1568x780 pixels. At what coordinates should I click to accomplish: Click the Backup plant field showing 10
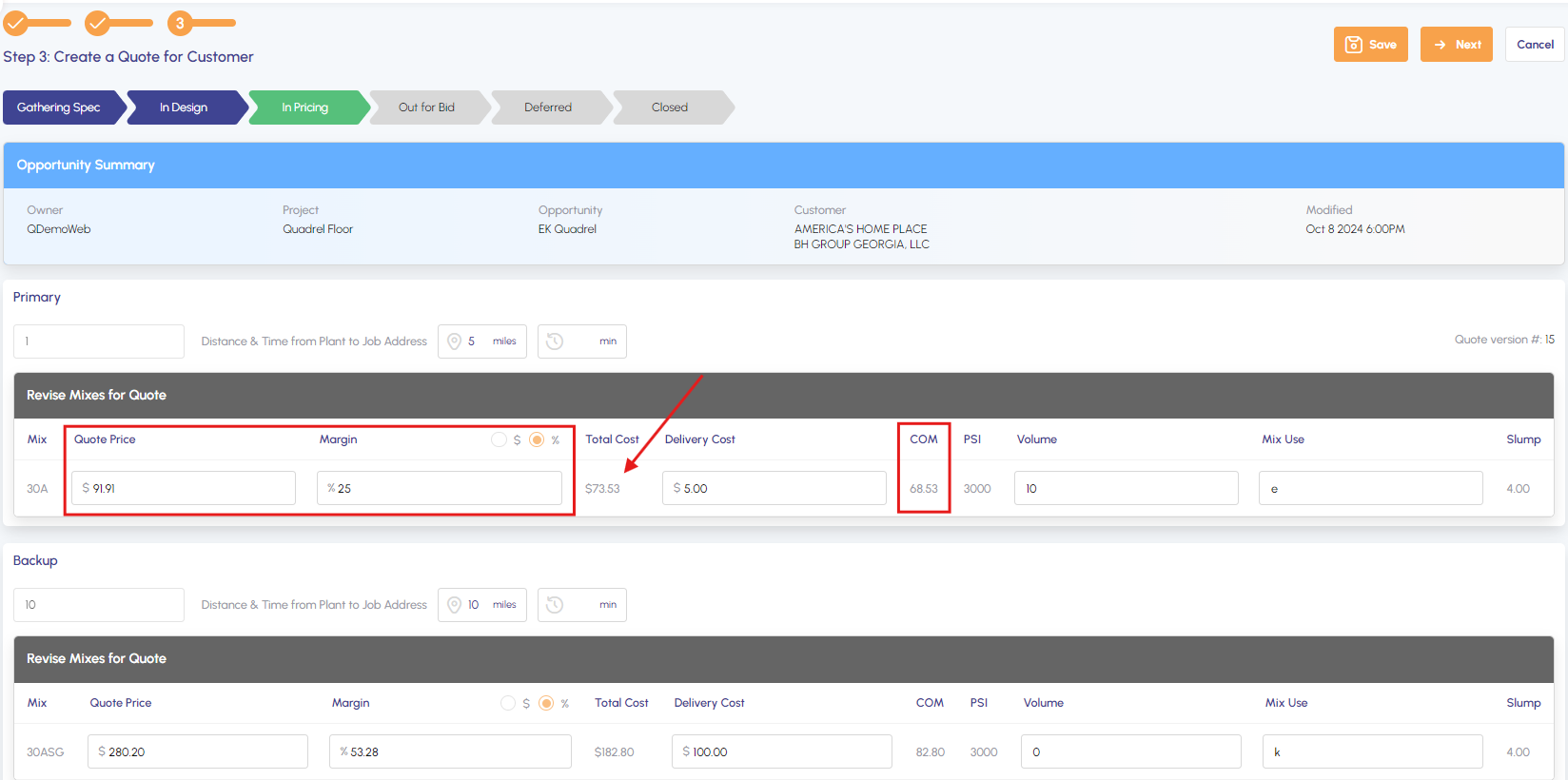[99, 605]
